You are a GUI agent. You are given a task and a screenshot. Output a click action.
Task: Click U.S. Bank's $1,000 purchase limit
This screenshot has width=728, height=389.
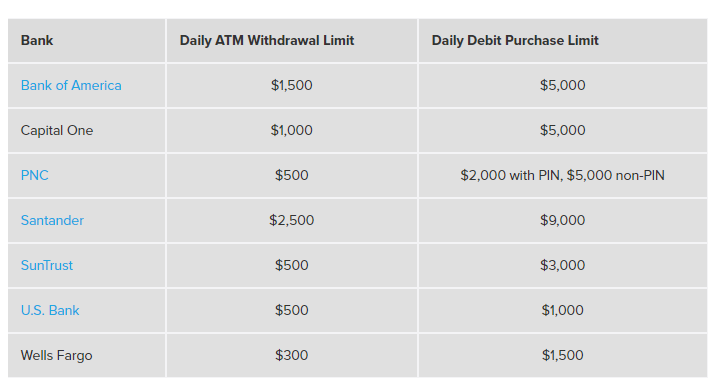click(x=562, y=311)
